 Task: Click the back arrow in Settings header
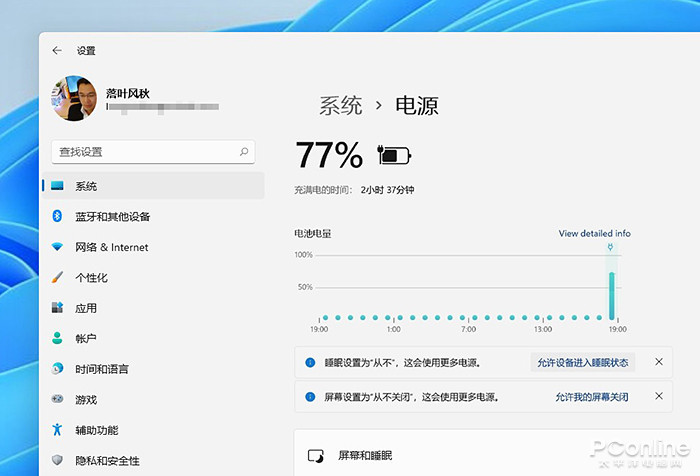point(57,50)
